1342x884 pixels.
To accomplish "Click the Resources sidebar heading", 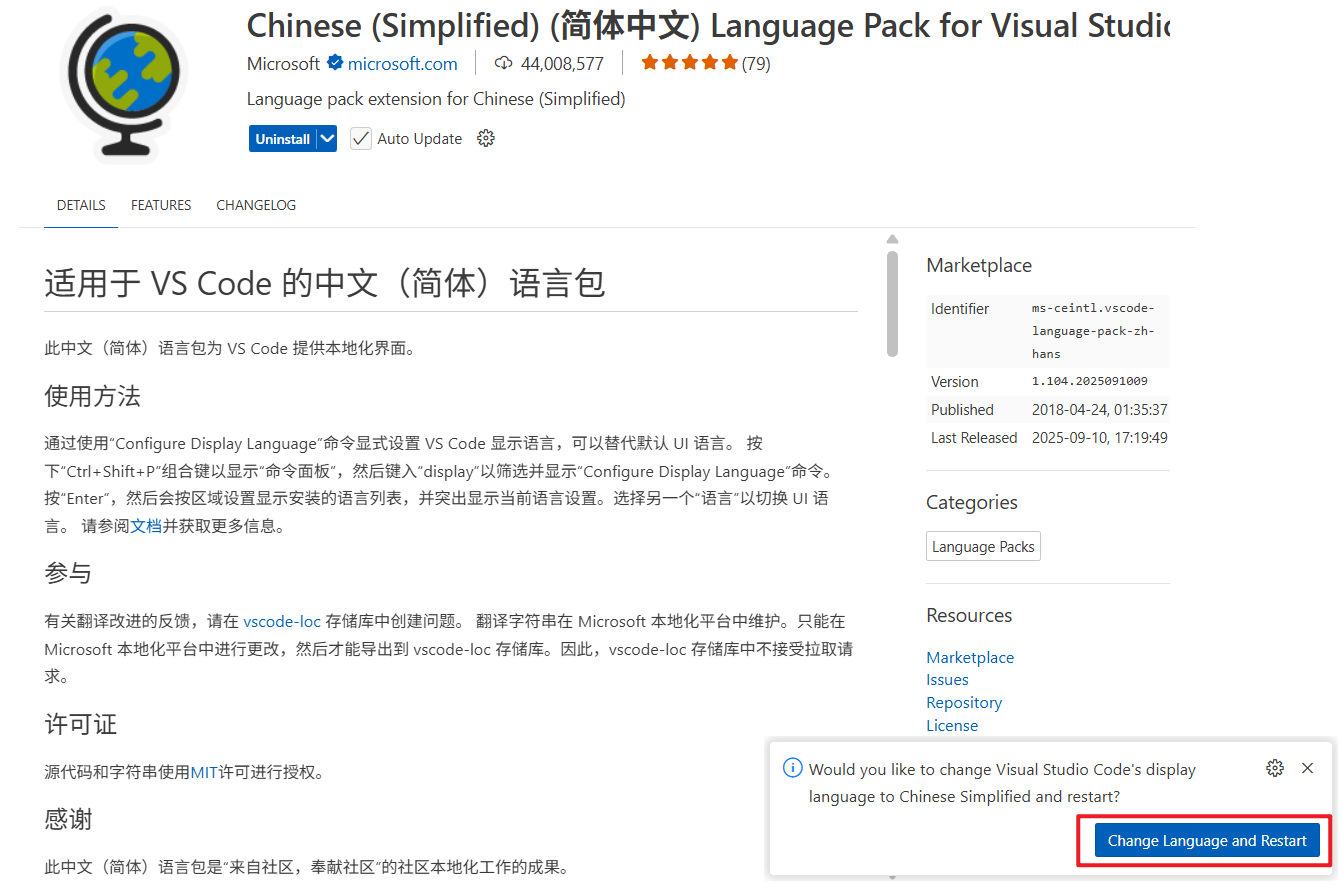I will (969, 615).
